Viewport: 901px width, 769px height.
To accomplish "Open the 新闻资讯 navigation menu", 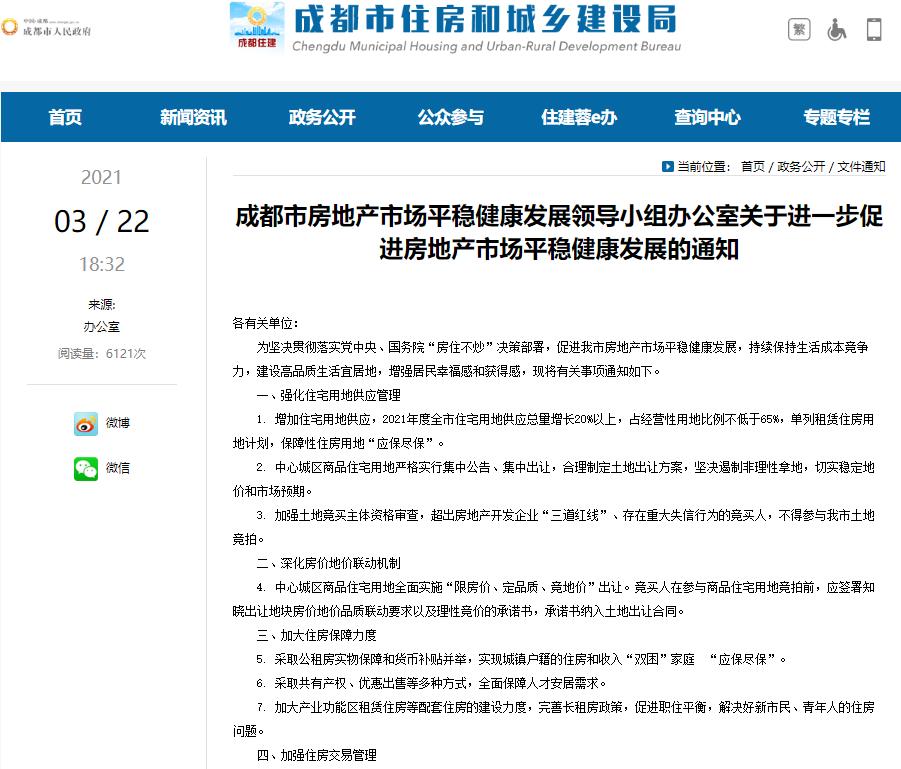I will [x=194, y=117].
